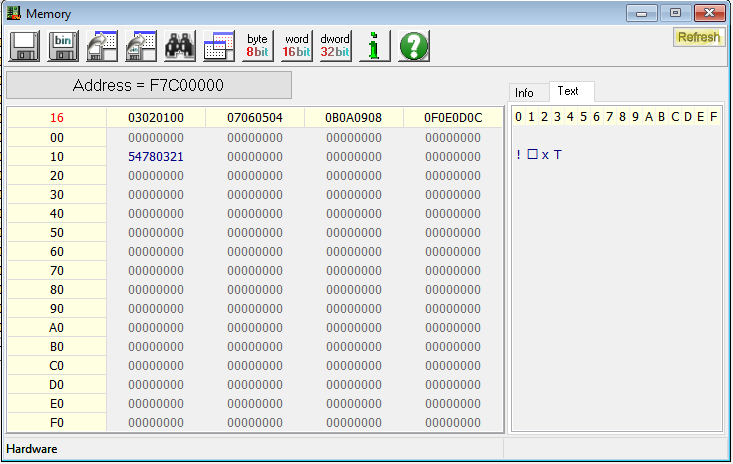
Task: Switch to word 16bit view
Action: [297, 46]
